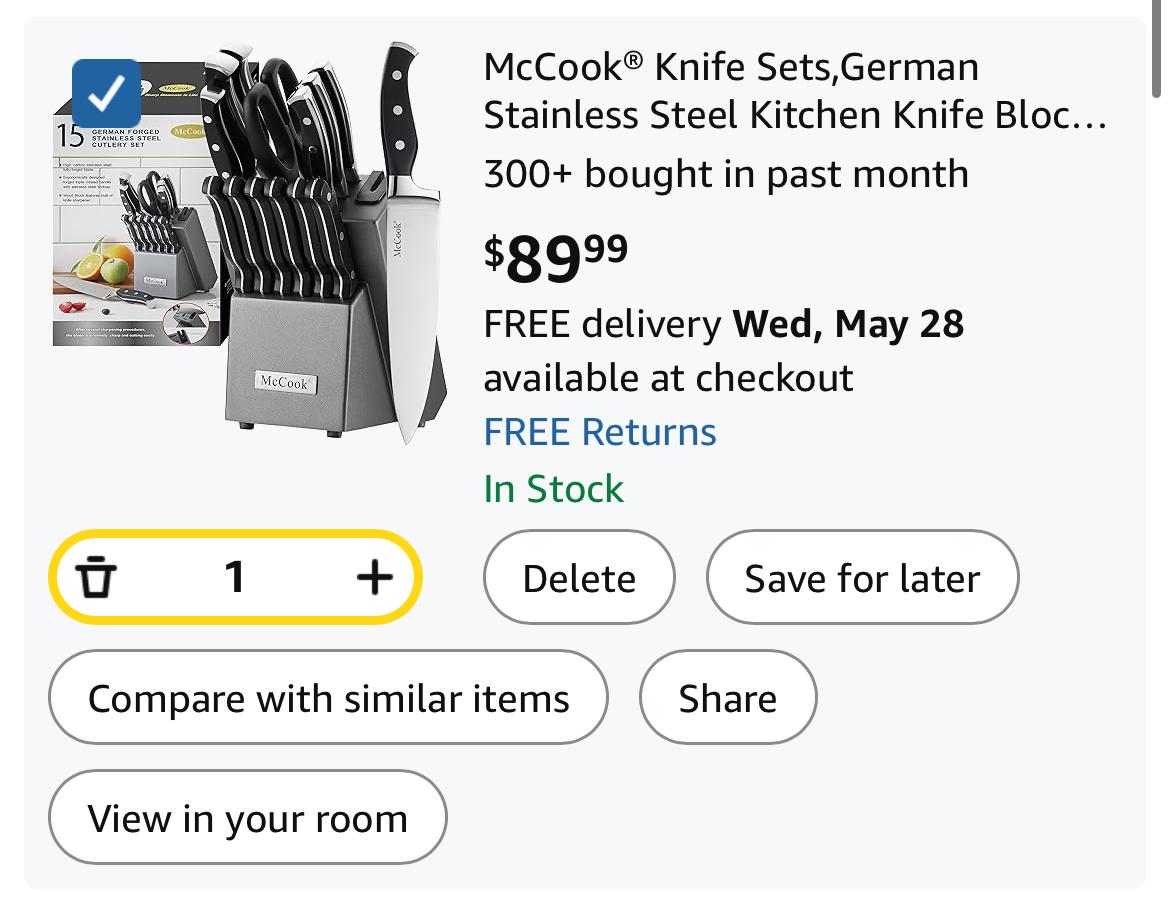Click 300+ bought in past month text
The width and height of the screenshot is (1170, 903).
726,174
